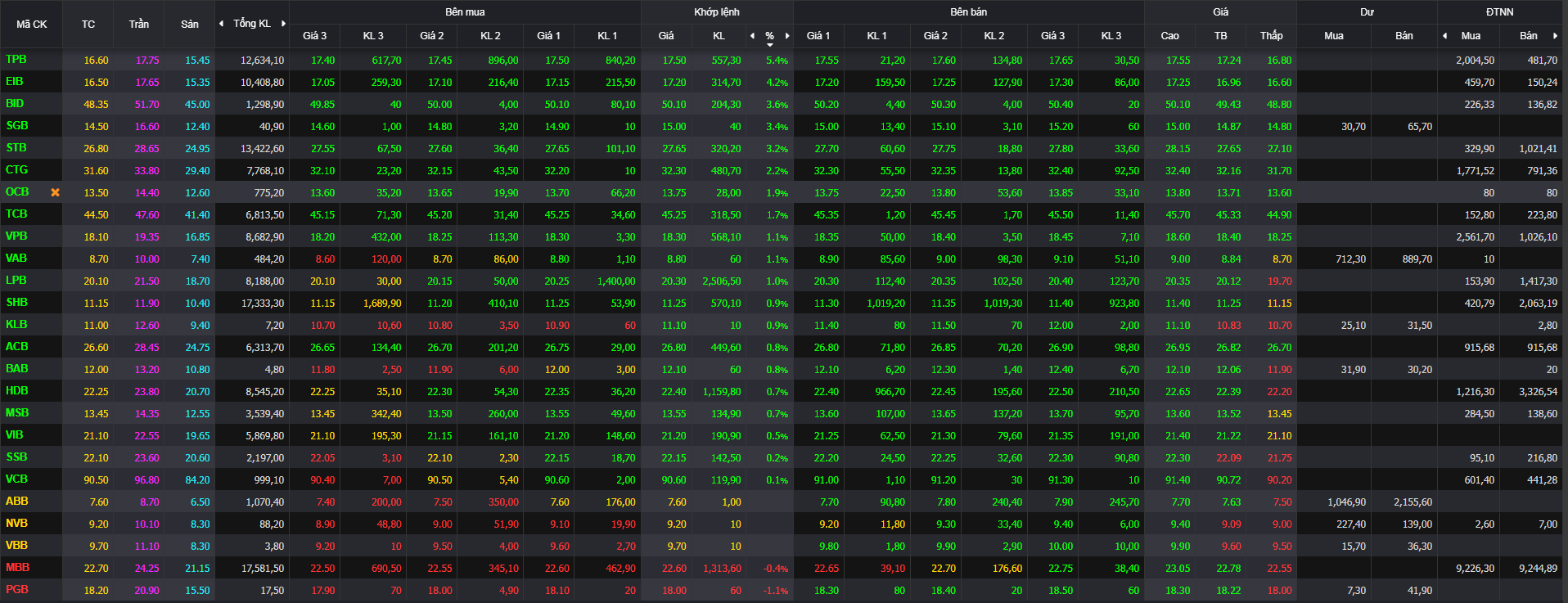Open the ACB stock symbol

click(17, 347)
